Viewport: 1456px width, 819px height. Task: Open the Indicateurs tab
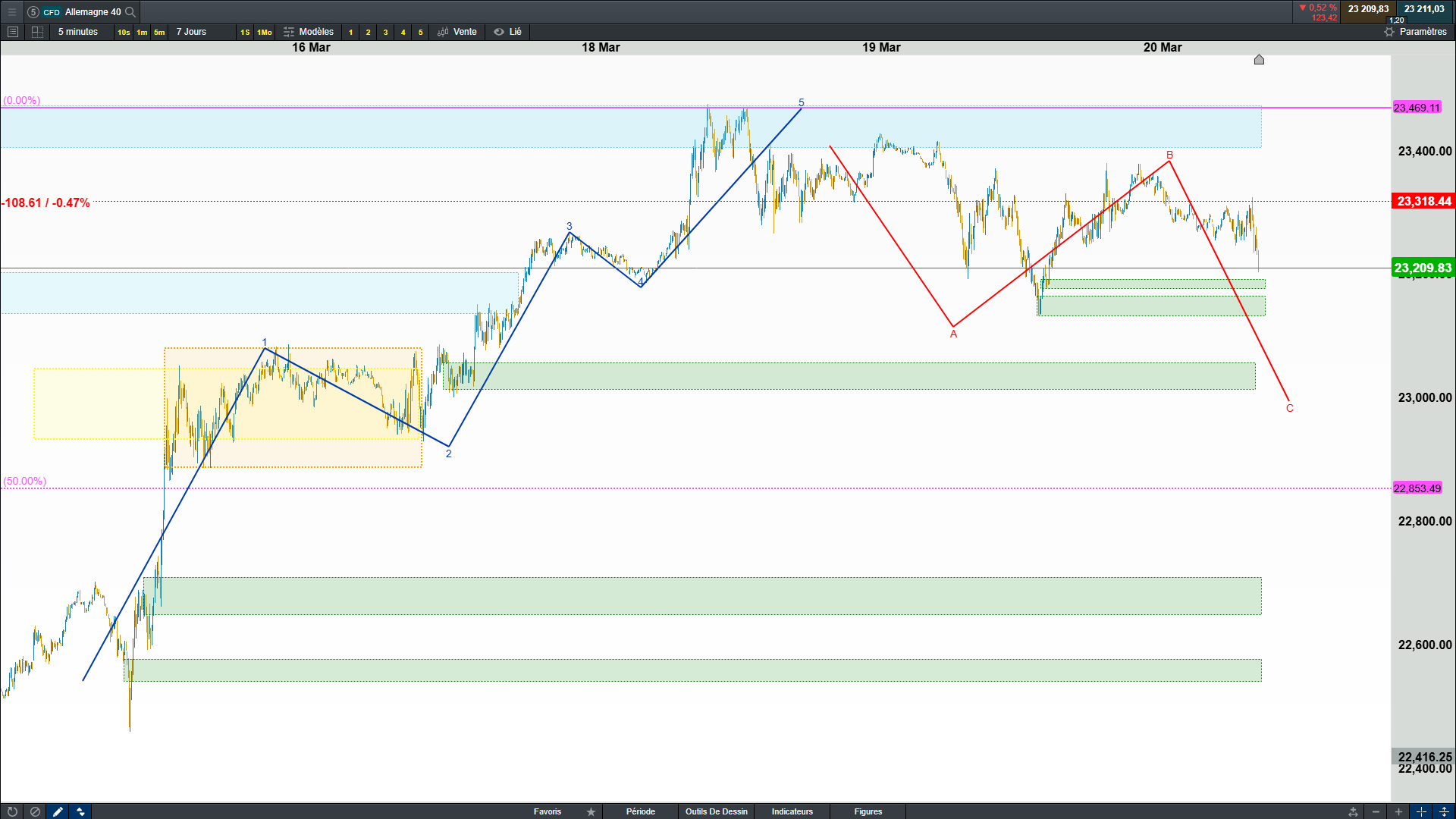tap(792, 811)
